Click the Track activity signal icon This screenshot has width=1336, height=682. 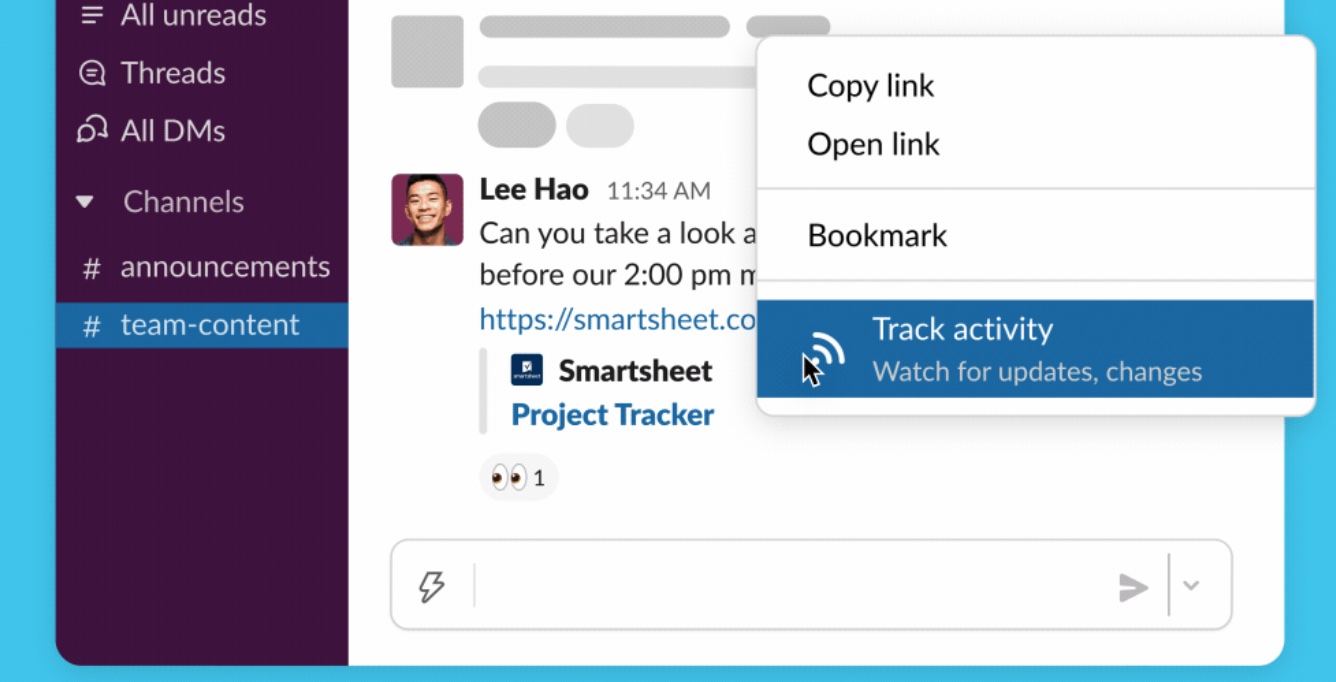tap(826, 351)
